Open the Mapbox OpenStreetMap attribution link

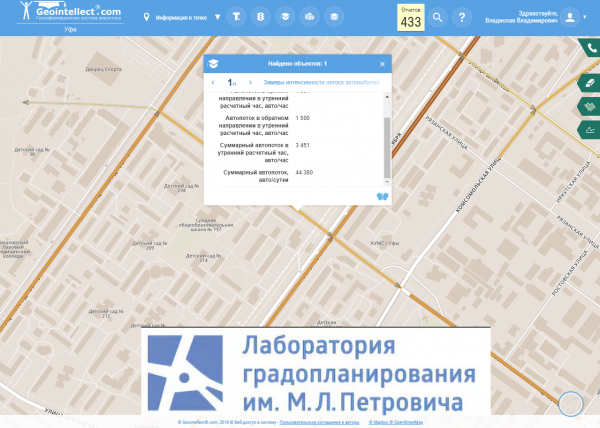[x=396, y=422]
